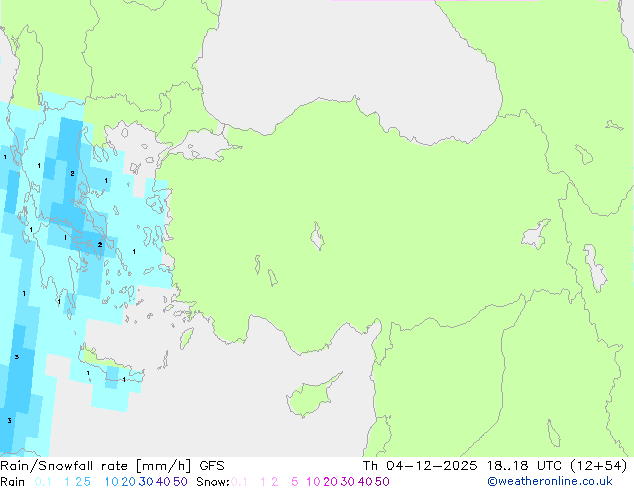The width and height of the screenshot is (634, 490).
Task: Click the "Rain/Snowfall rate [mm/h]" title text
Action: pyautogui.click(x=95, y=466)
